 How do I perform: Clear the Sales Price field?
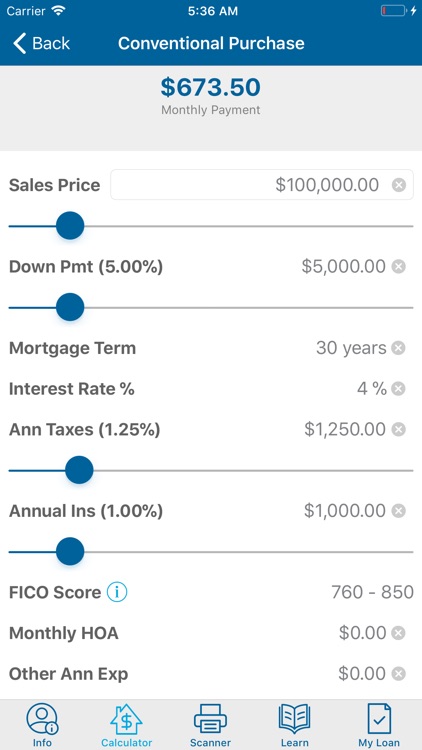coord(399,185)
